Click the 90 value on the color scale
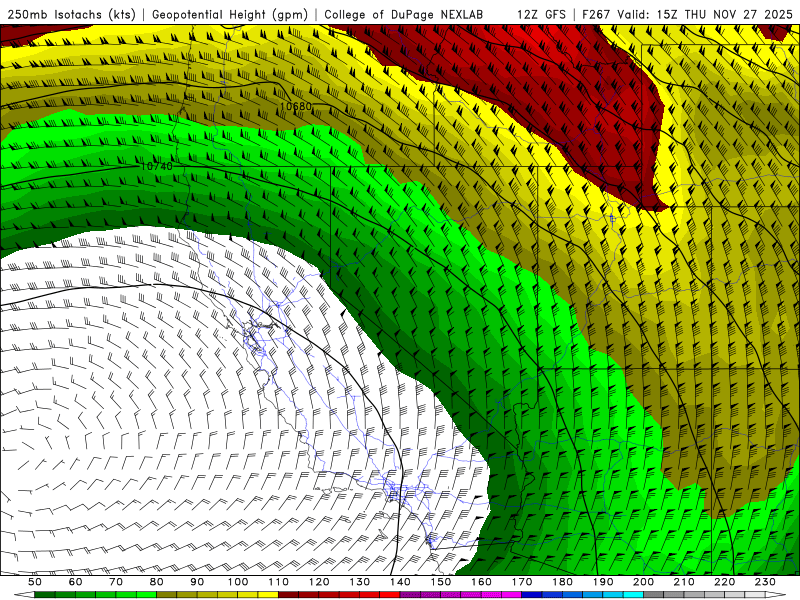This screenshot has width=800, height=600. click(x=197, y=582)
